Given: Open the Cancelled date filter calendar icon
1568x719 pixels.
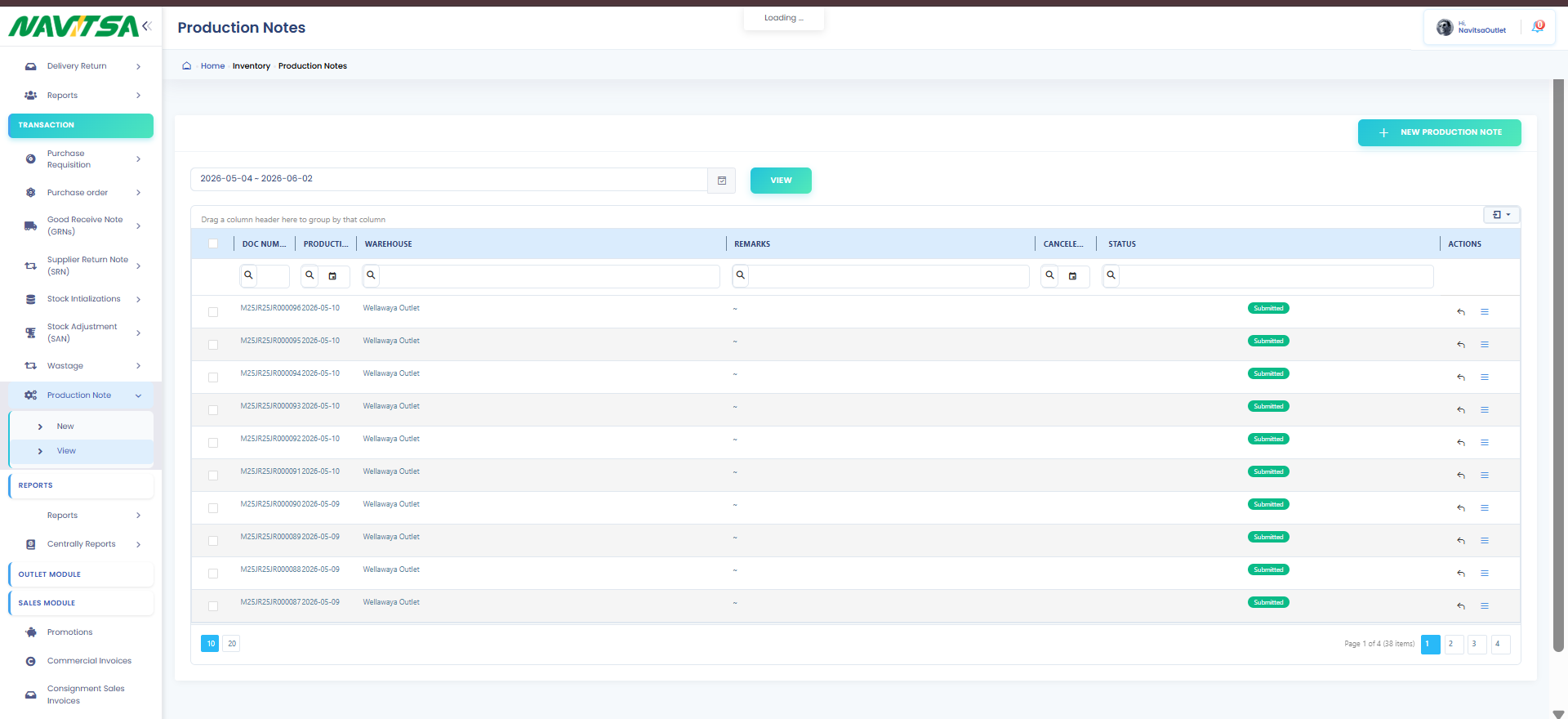Looking at the screenshot, I should 1073,276.
